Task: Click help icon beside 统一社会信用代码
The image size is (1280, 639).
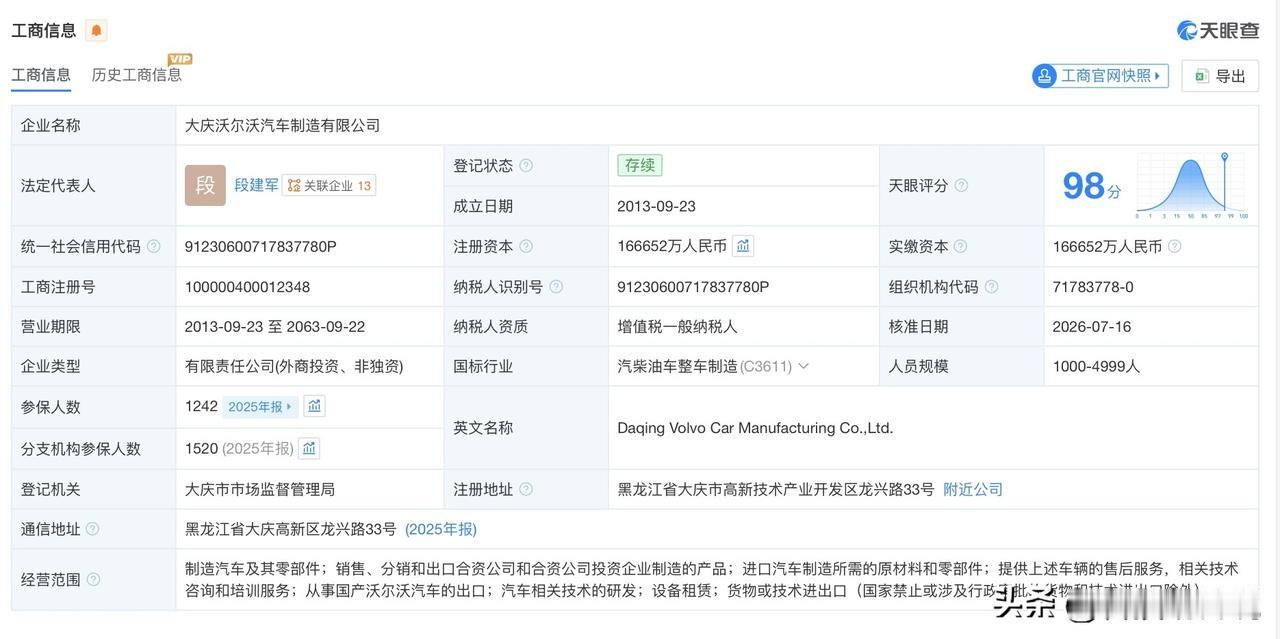Action: [x=153, y=246]
